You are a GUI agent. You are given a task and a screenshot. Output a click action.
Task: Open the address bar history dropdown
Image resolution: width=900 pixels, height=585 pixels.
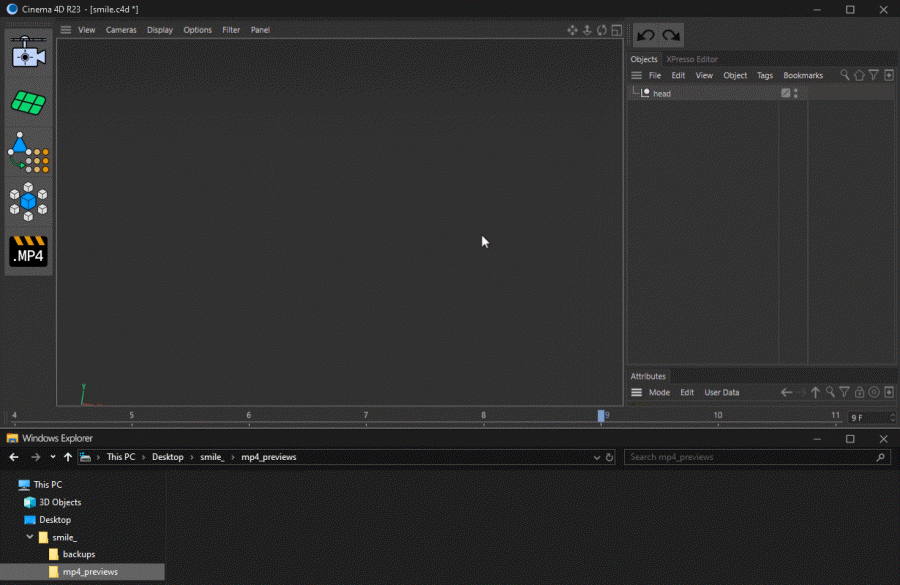(x=596, y=458)
